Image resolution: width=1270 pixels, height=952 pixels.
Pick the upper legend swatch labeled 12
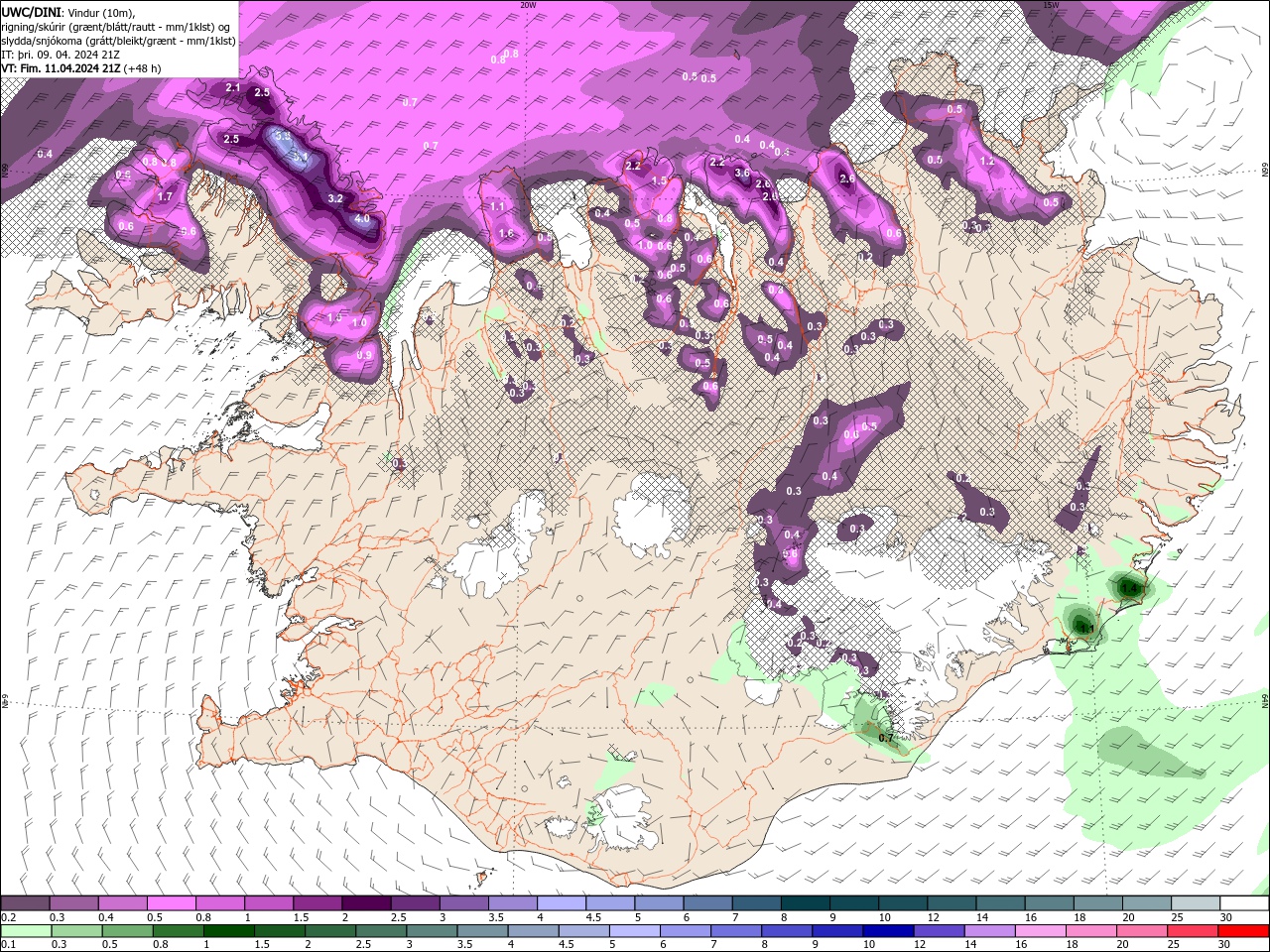click(952, 903)
